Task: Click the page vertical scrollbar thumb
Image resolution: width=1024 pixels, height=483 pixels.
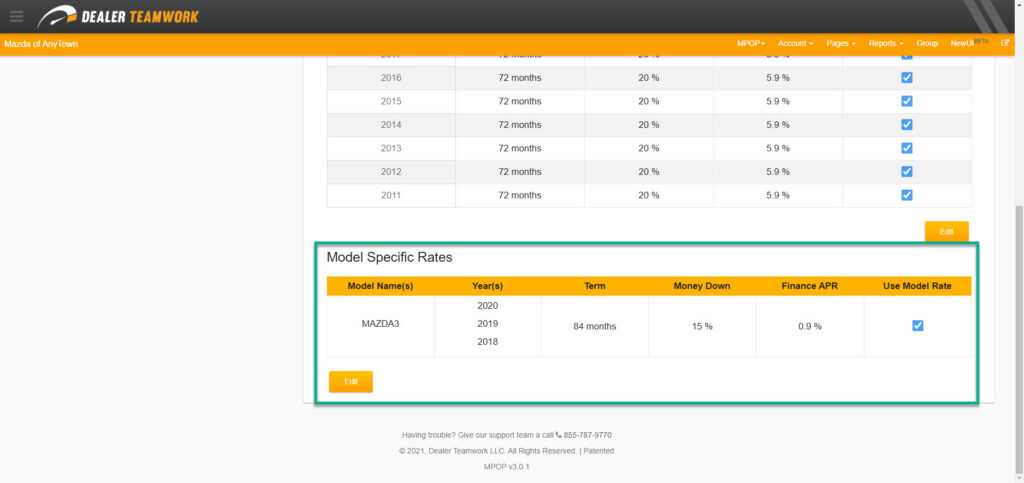Action: tap(1019, 330)
